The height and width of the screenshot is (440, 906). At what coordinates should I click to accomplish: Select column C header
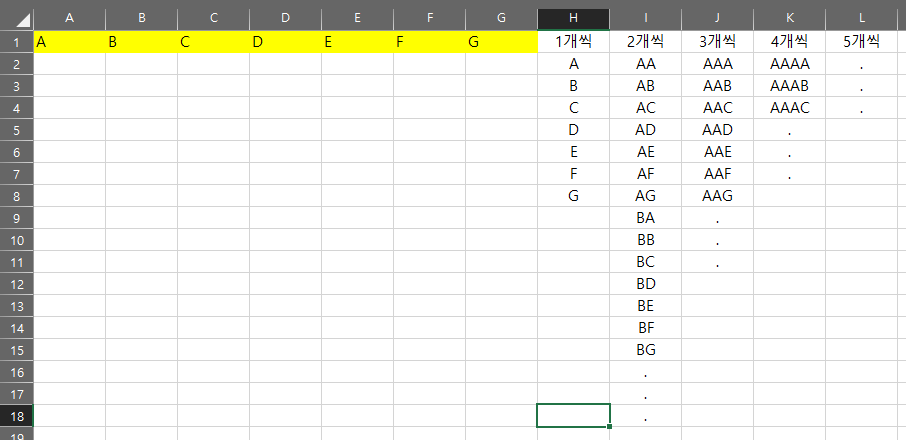coord(214,20)
